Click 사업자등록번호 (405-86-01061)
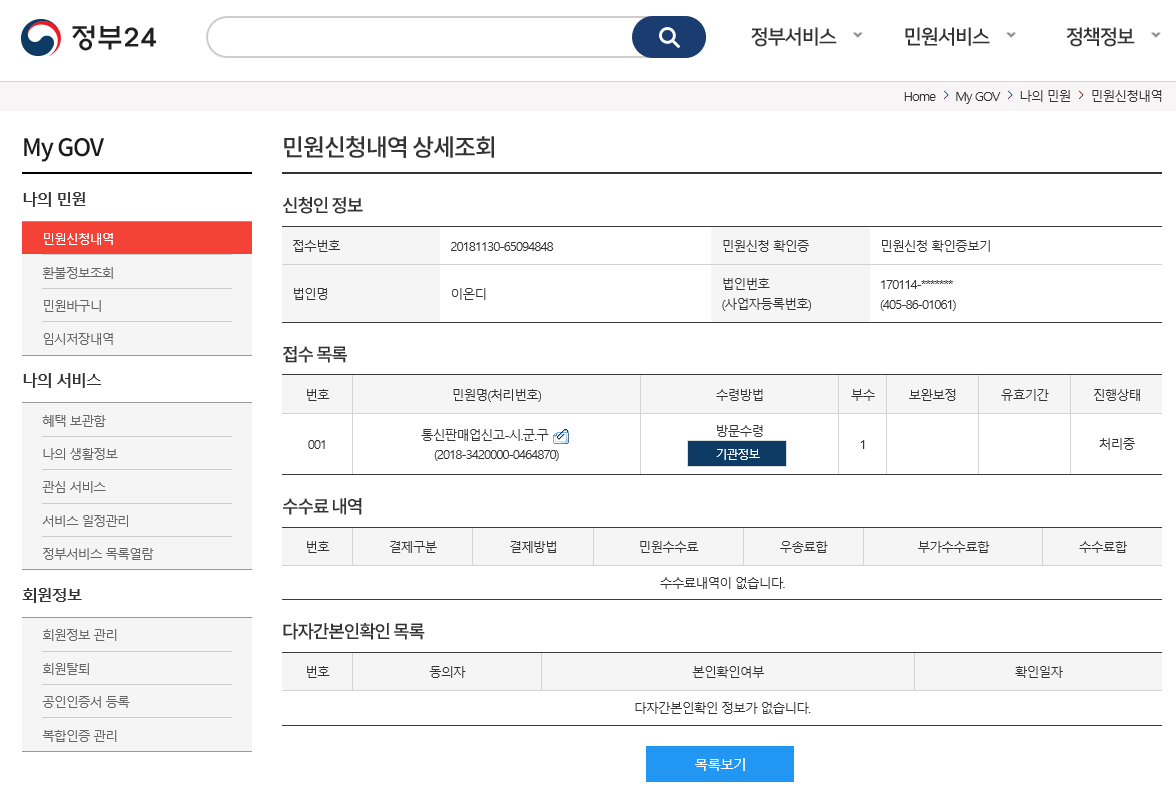 918,305
